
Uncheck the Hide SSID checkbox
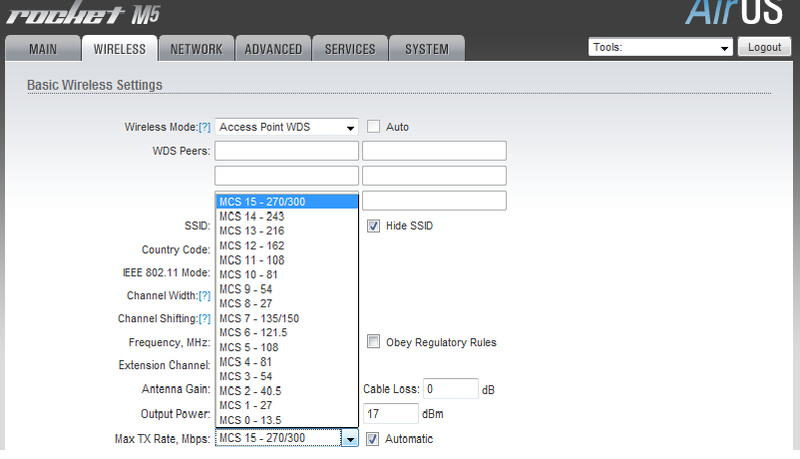coord(373,225)
